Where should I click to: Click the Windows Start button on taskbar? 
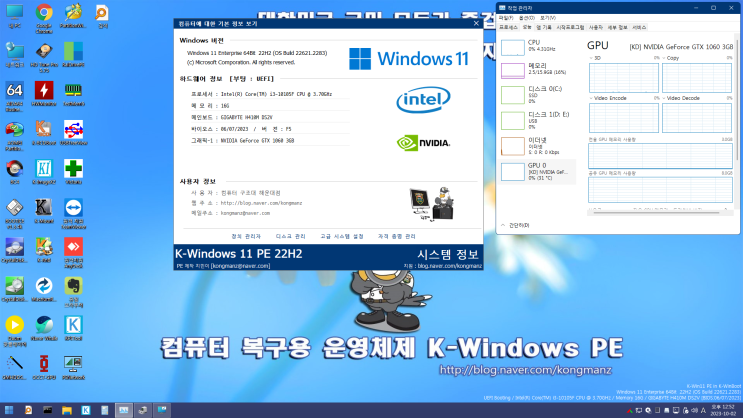tap(9, 410)
